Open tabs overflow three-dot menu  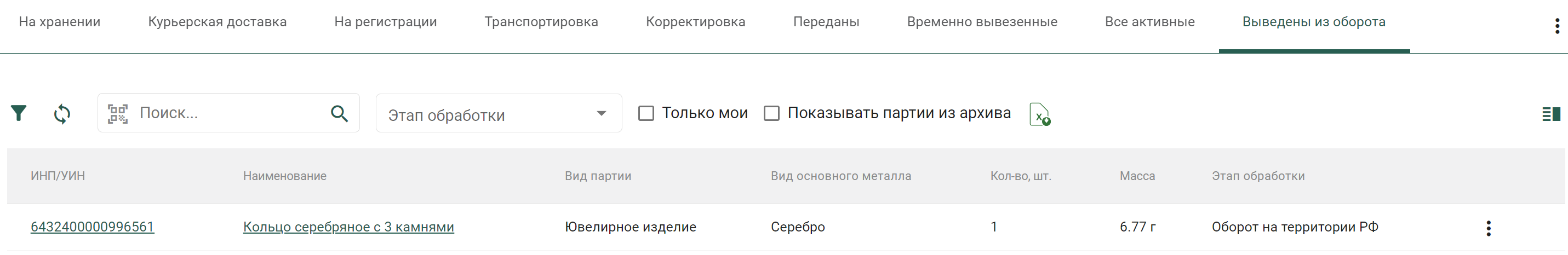[x=1557, y=26]
